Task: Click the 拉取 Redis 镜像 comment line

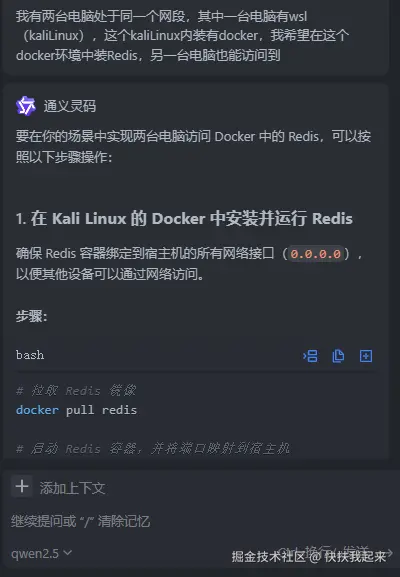Action: pyautogui.click(x=76, y=390)
